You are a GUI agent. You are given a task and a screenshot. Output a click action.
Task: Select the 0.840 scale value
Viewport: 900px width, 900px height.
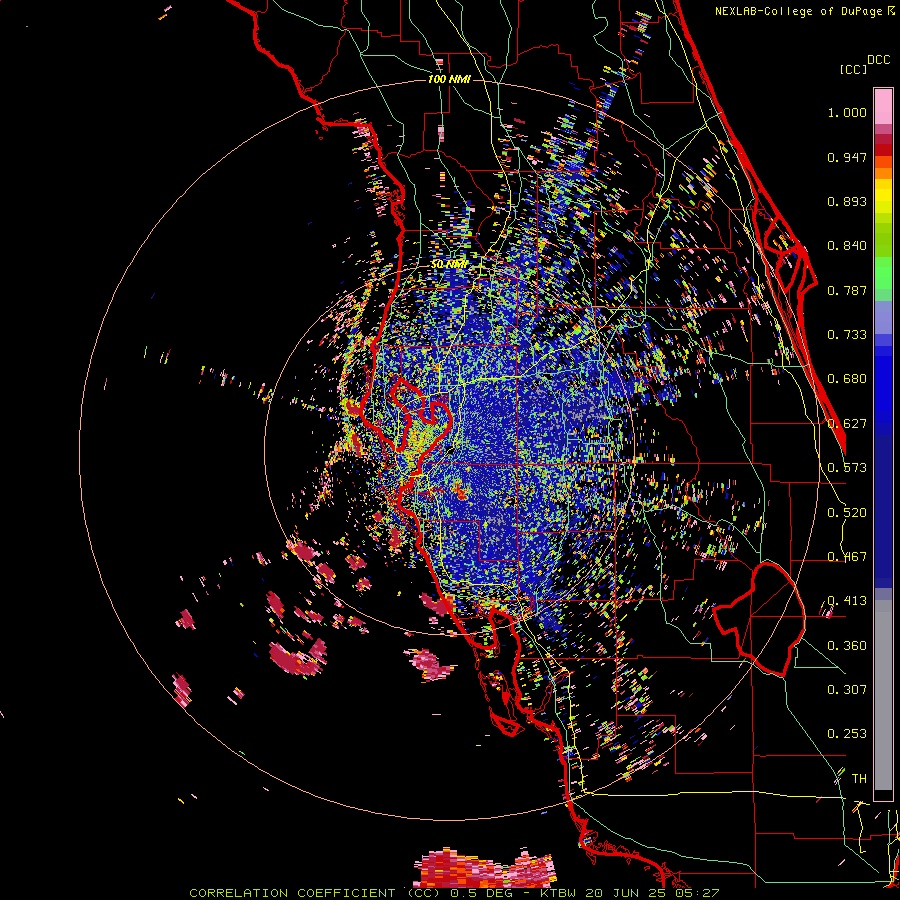847,246
